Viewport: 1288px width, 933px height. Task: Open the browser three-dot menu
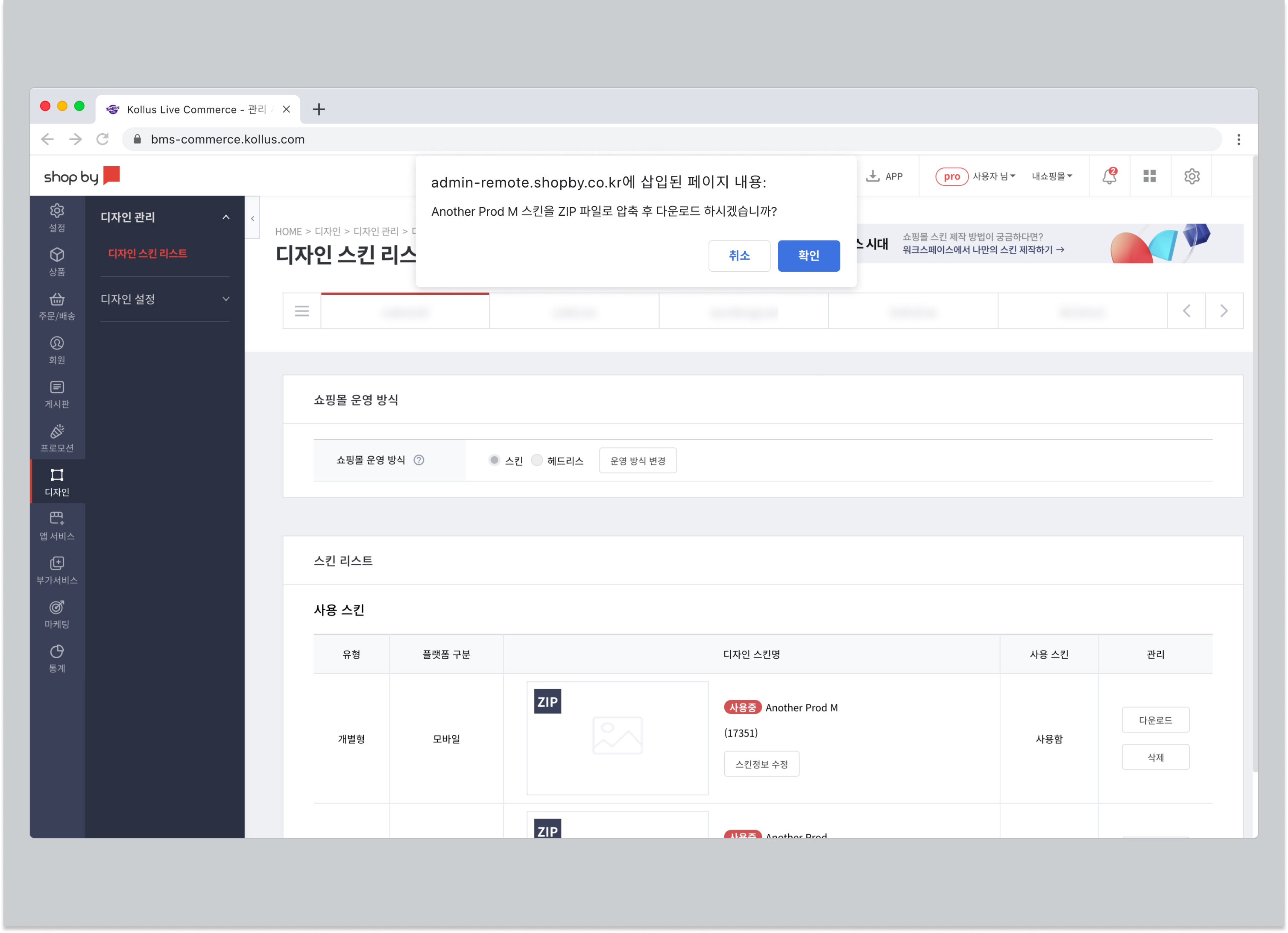pos(1238,139)
